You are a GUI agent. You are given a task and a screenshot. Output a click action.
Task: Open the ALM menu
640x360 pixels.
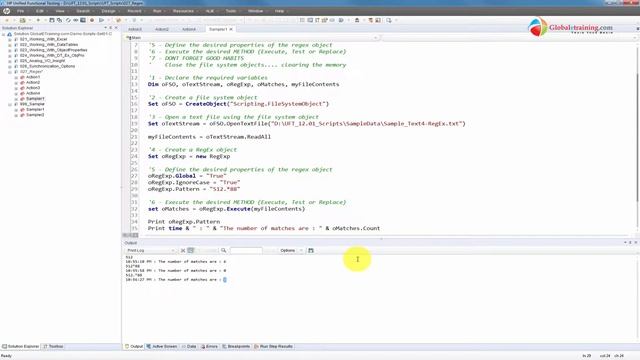coord(210,11)
